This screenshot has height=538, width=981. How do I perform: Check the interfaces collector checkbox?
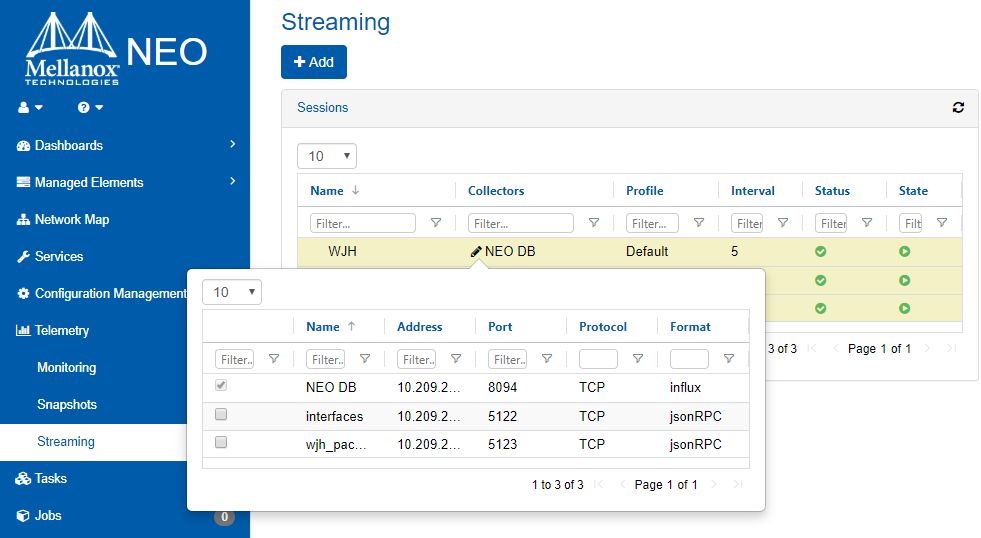tap(221, 415)
